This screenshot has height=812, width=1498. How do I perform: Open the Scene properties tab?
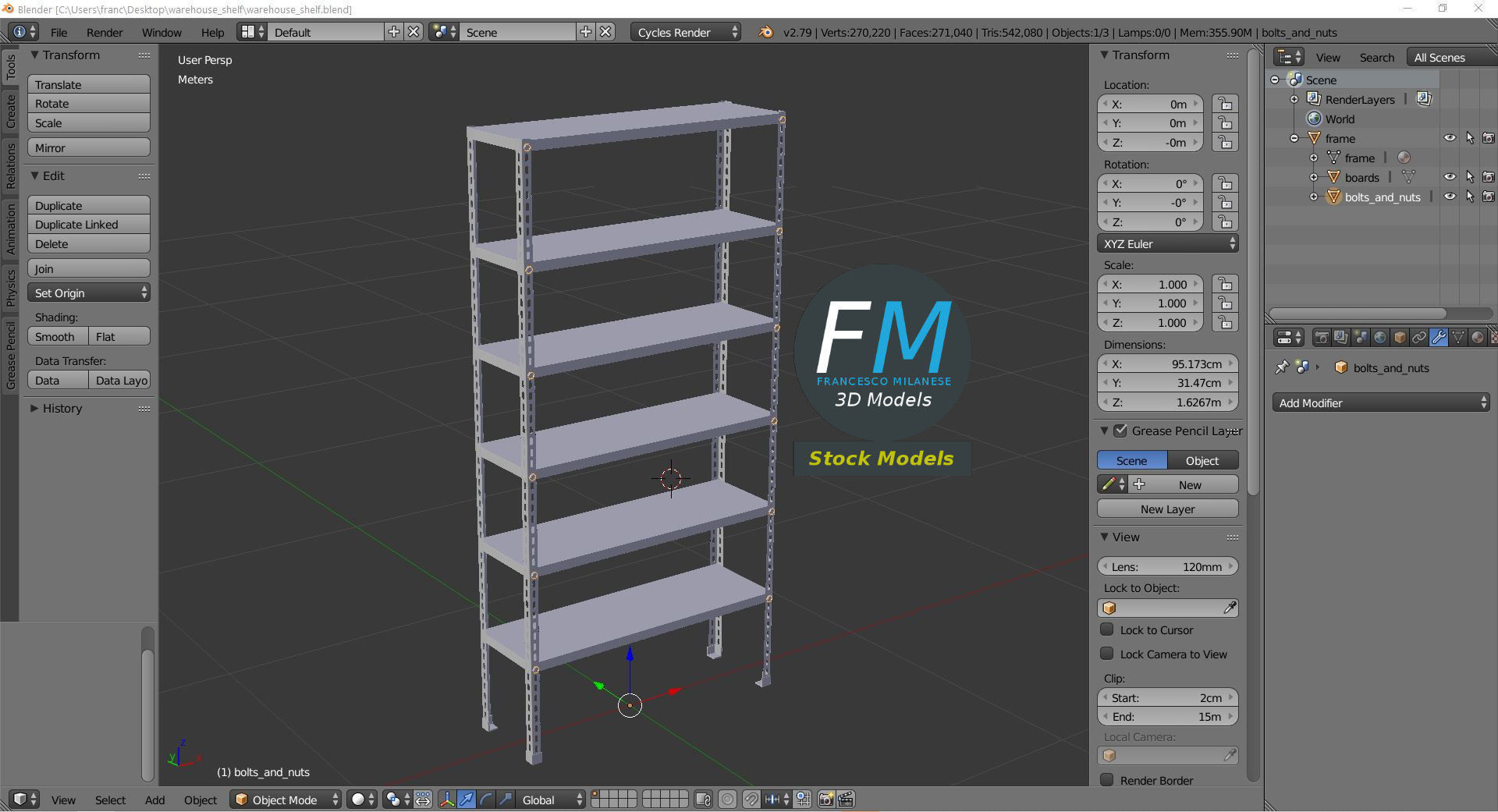1361,338
